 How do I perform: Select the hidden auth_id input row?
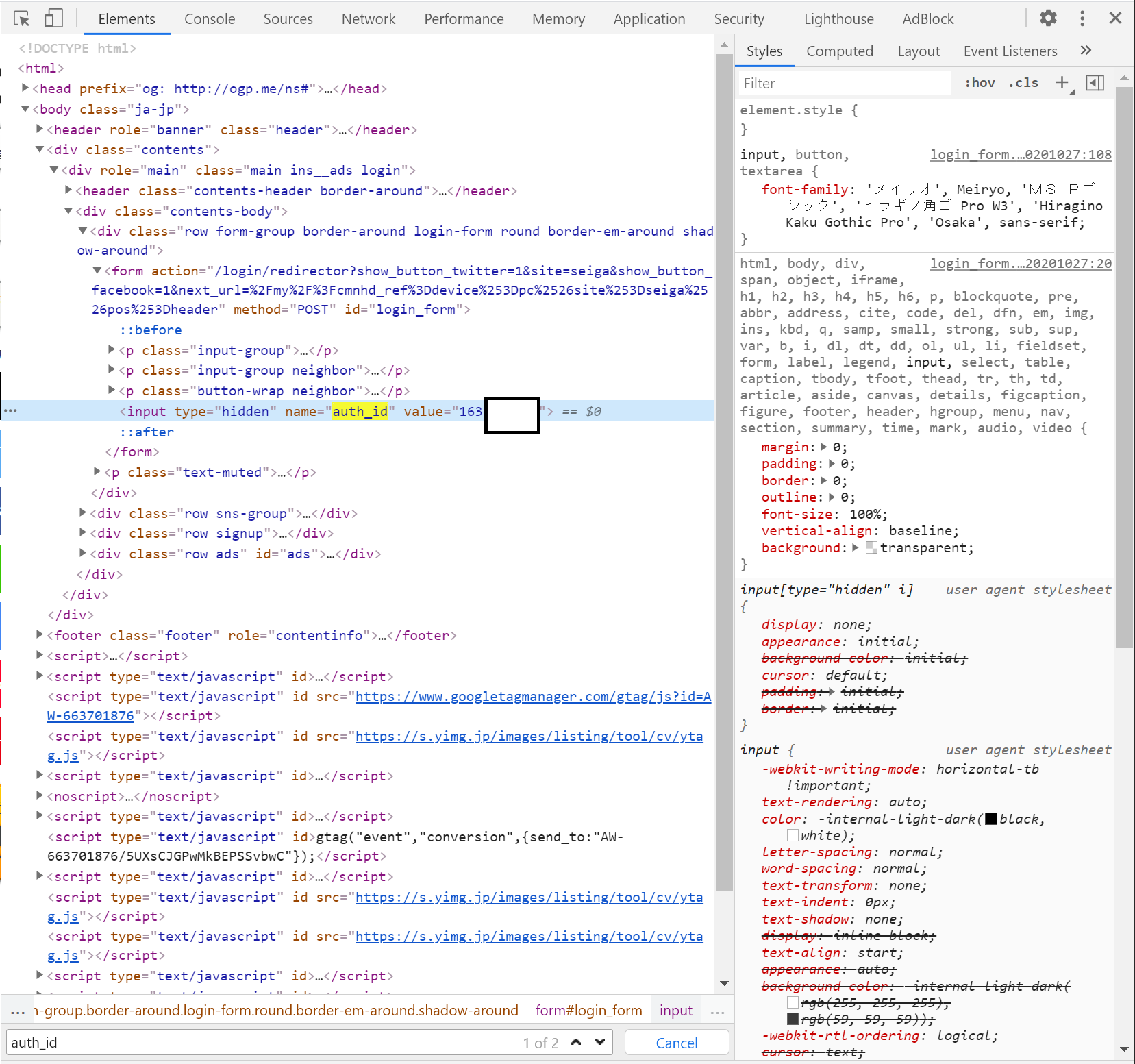pos(358,411)
